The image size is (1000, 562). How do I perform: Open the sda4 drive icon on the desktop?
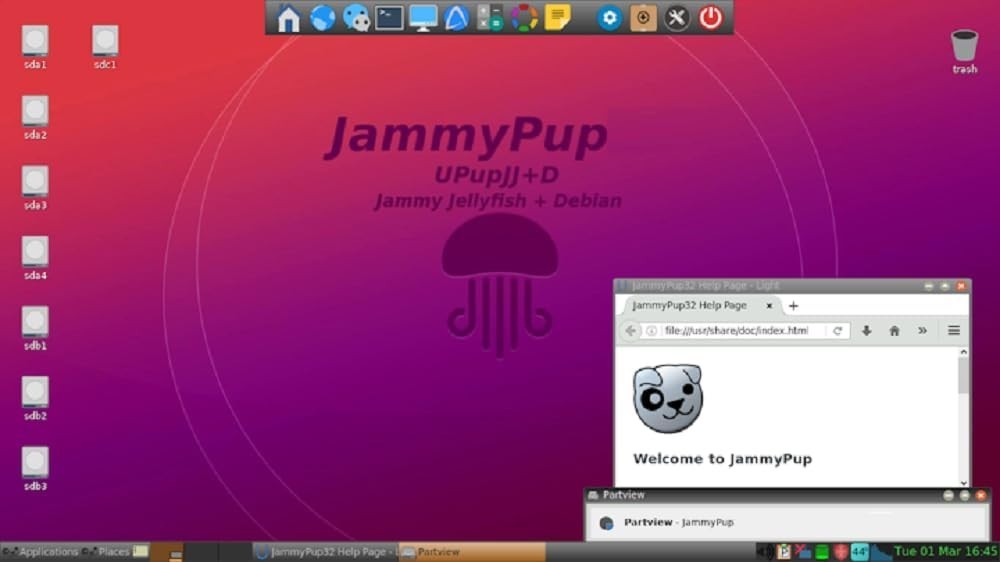click(x=35, y=251)
